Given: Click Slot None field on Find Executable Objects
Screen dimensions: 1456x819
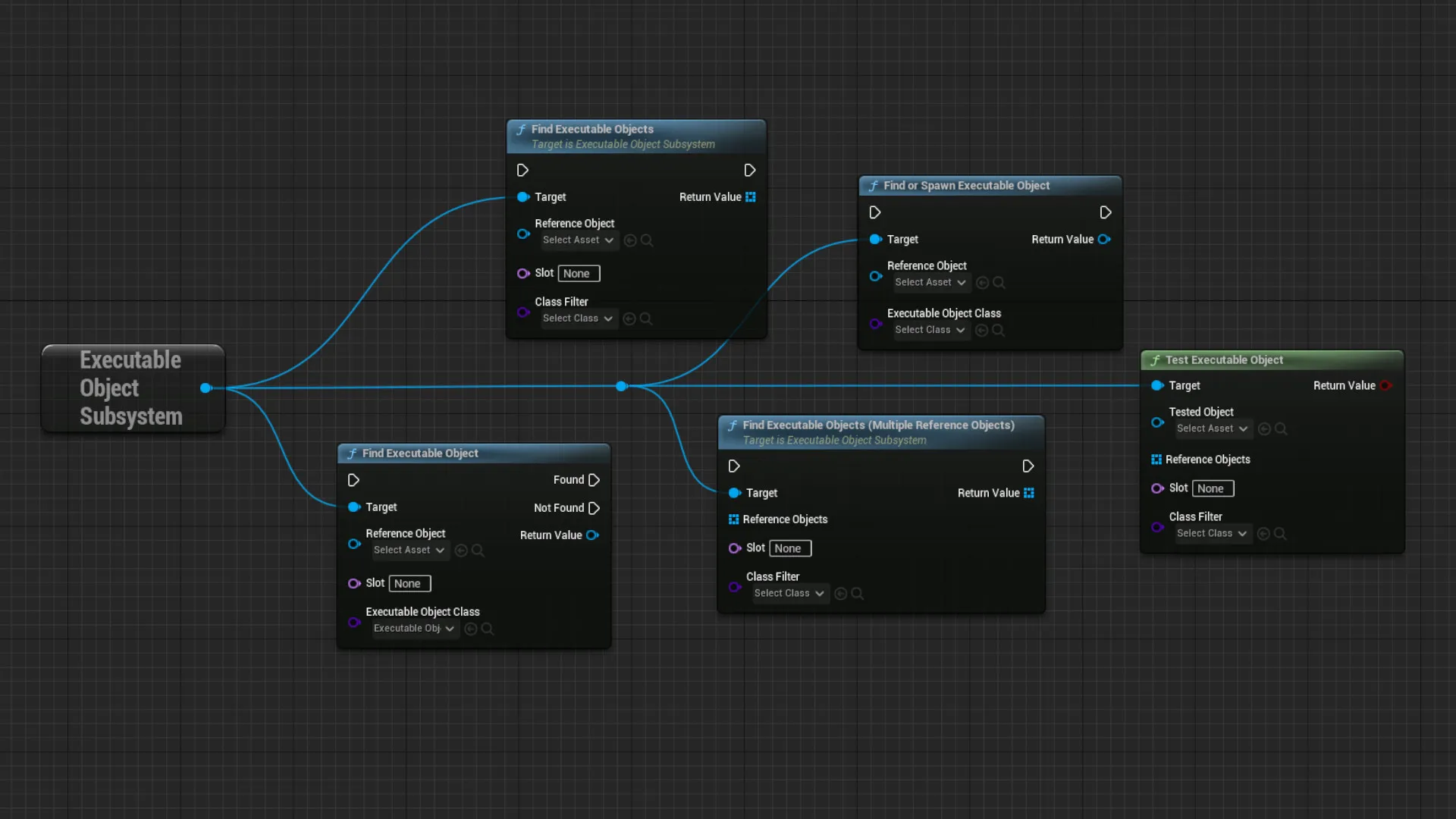Looking at the screenshot, I should (x=579, y=274).
